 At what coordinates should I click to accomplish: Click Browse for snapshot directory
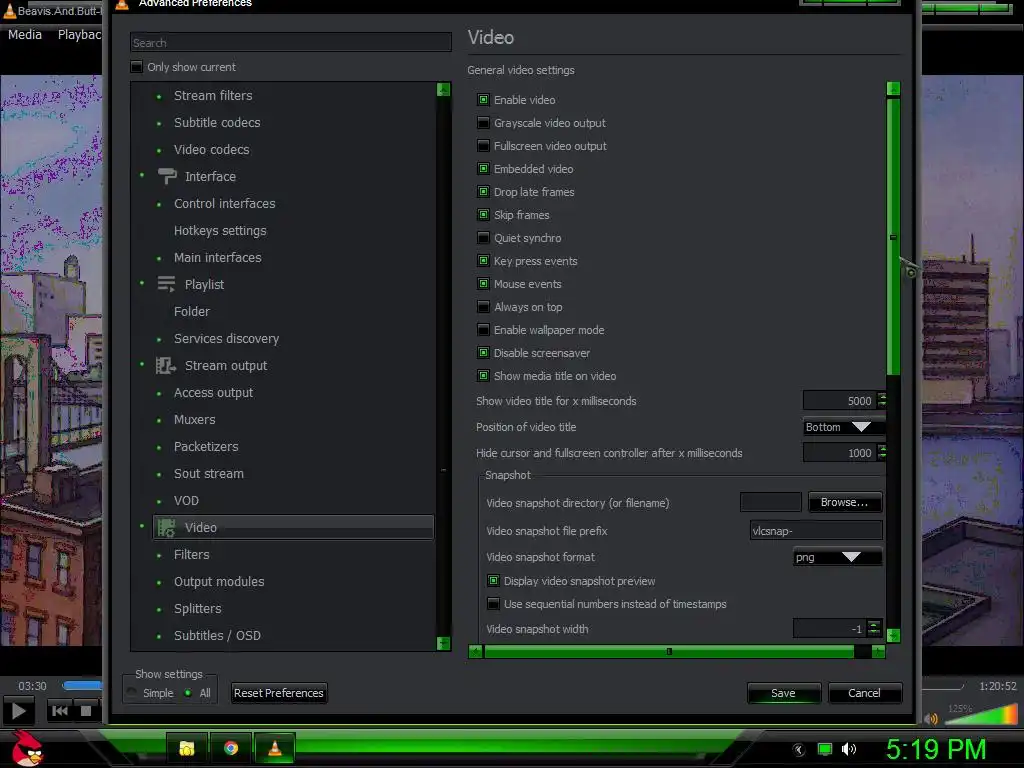844,502
